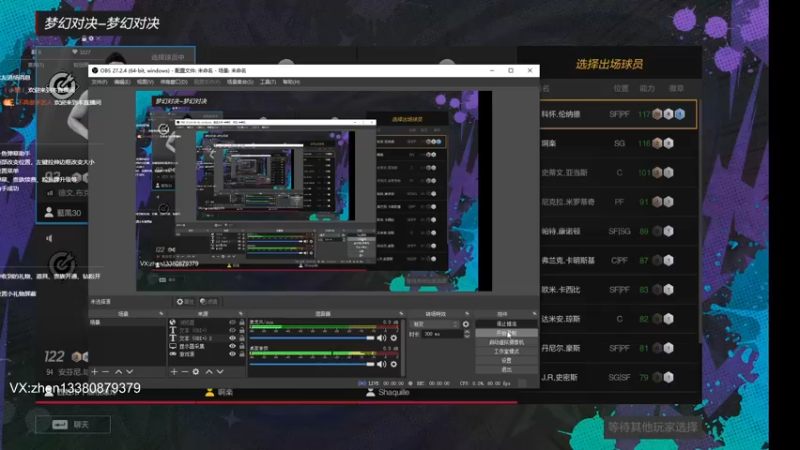800x450 pixels.
Task: Open the Edit (E) menu in OBS
Action: point(122,82)
